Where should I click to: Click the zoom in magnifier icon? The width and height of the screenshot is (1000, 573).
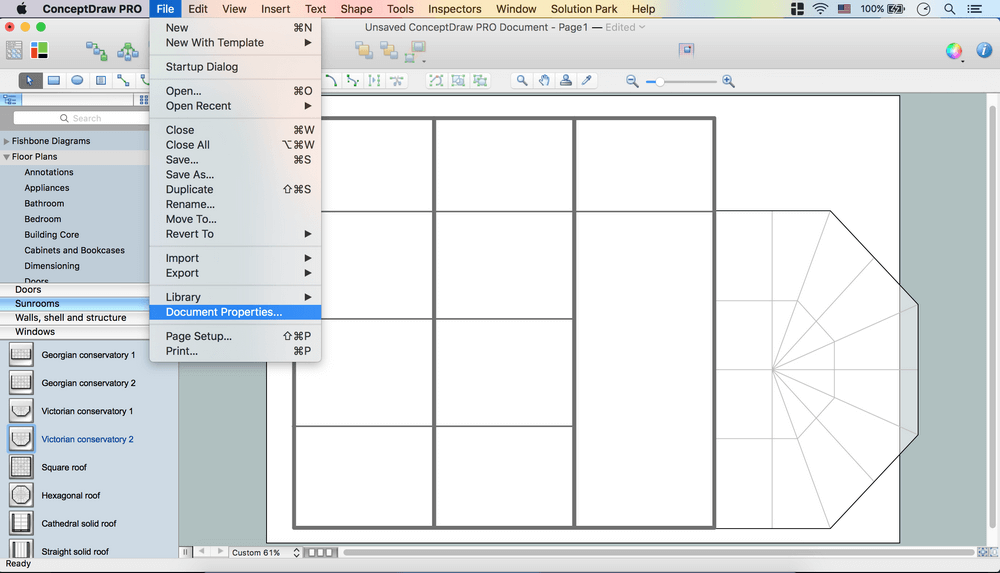(728, 81)
